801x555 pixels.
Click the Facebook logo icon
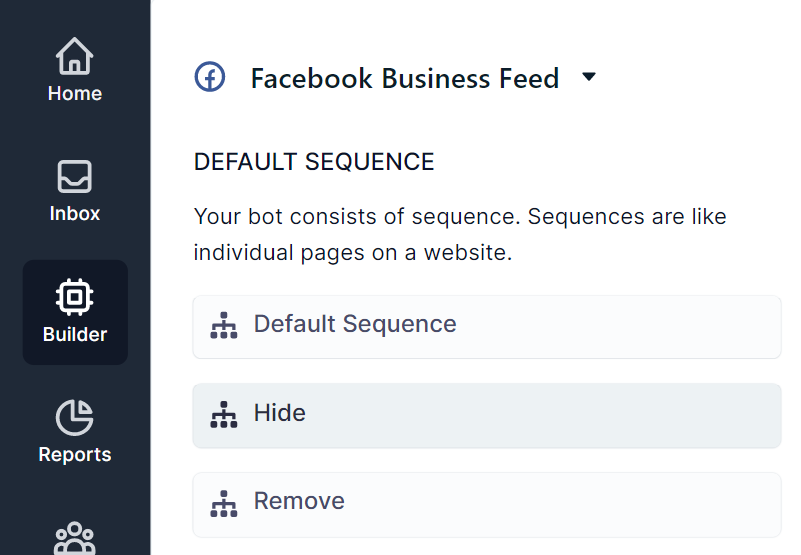(210, 78)
